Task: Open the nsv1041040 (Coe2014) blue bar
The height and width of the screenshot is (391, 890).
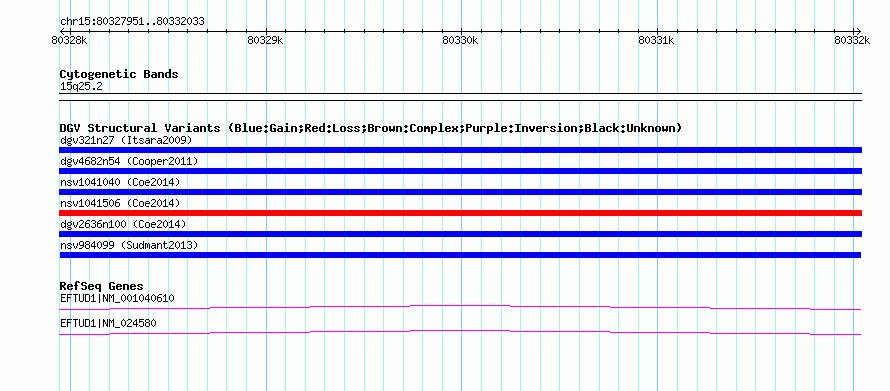Action: [460, 192]
